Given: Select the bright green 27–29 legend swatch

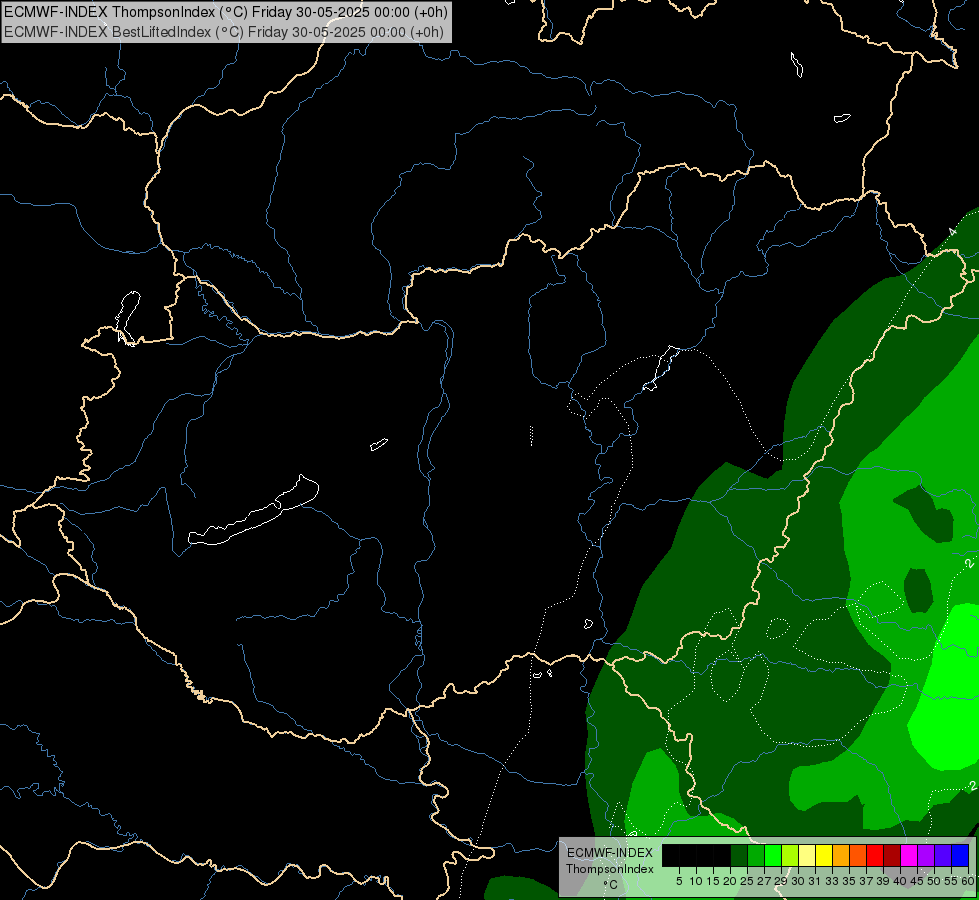Looking at the screenshot, I should coord(773,856).
